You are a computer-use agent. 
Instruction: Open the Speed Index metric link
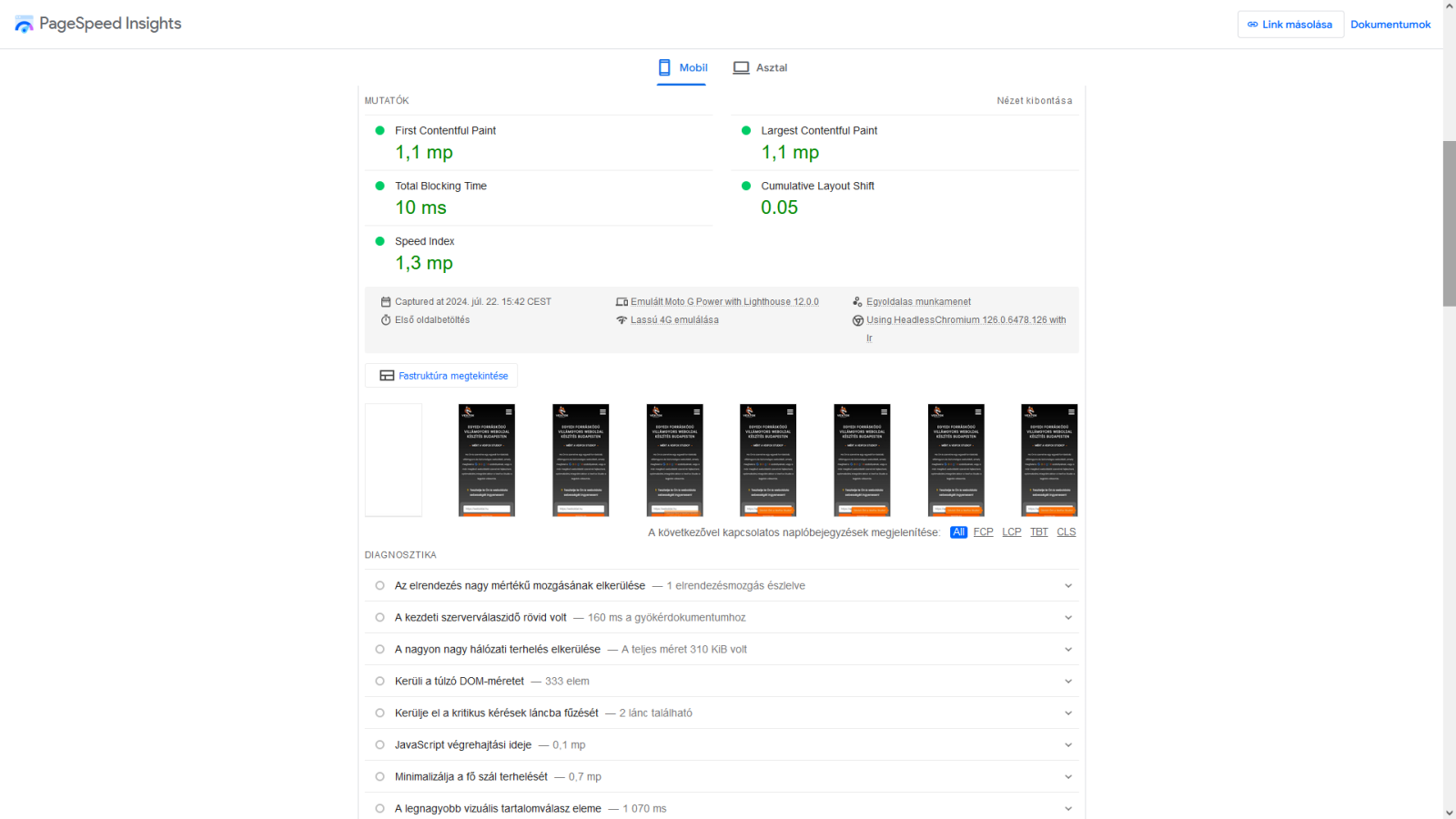click(x=424, y=242)
